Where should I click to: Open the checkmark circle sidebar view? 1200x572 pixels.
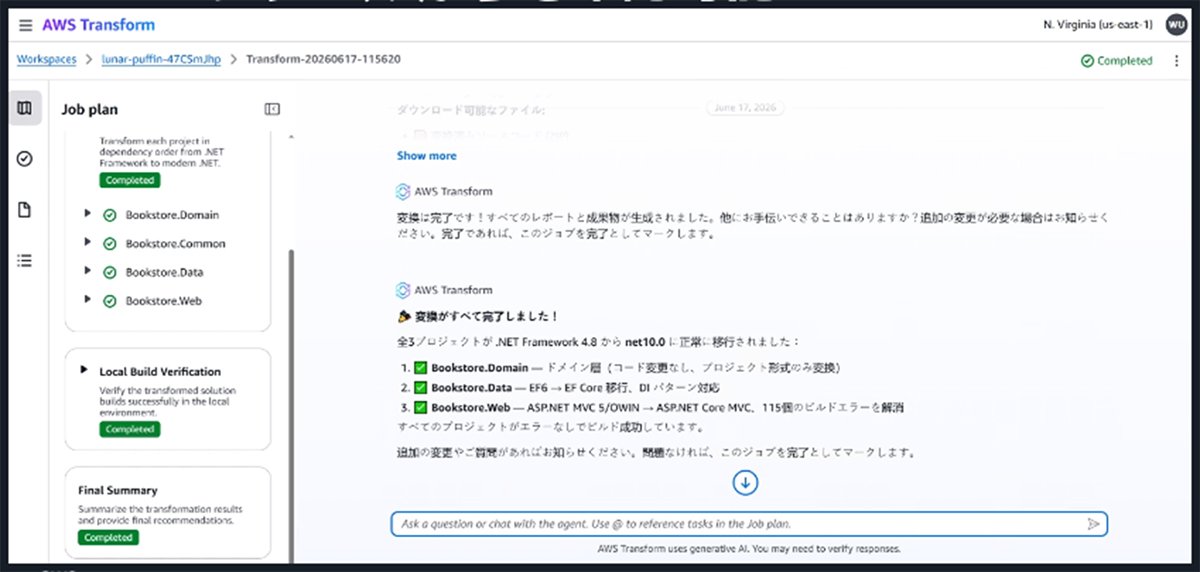click(x=25, y=158)
